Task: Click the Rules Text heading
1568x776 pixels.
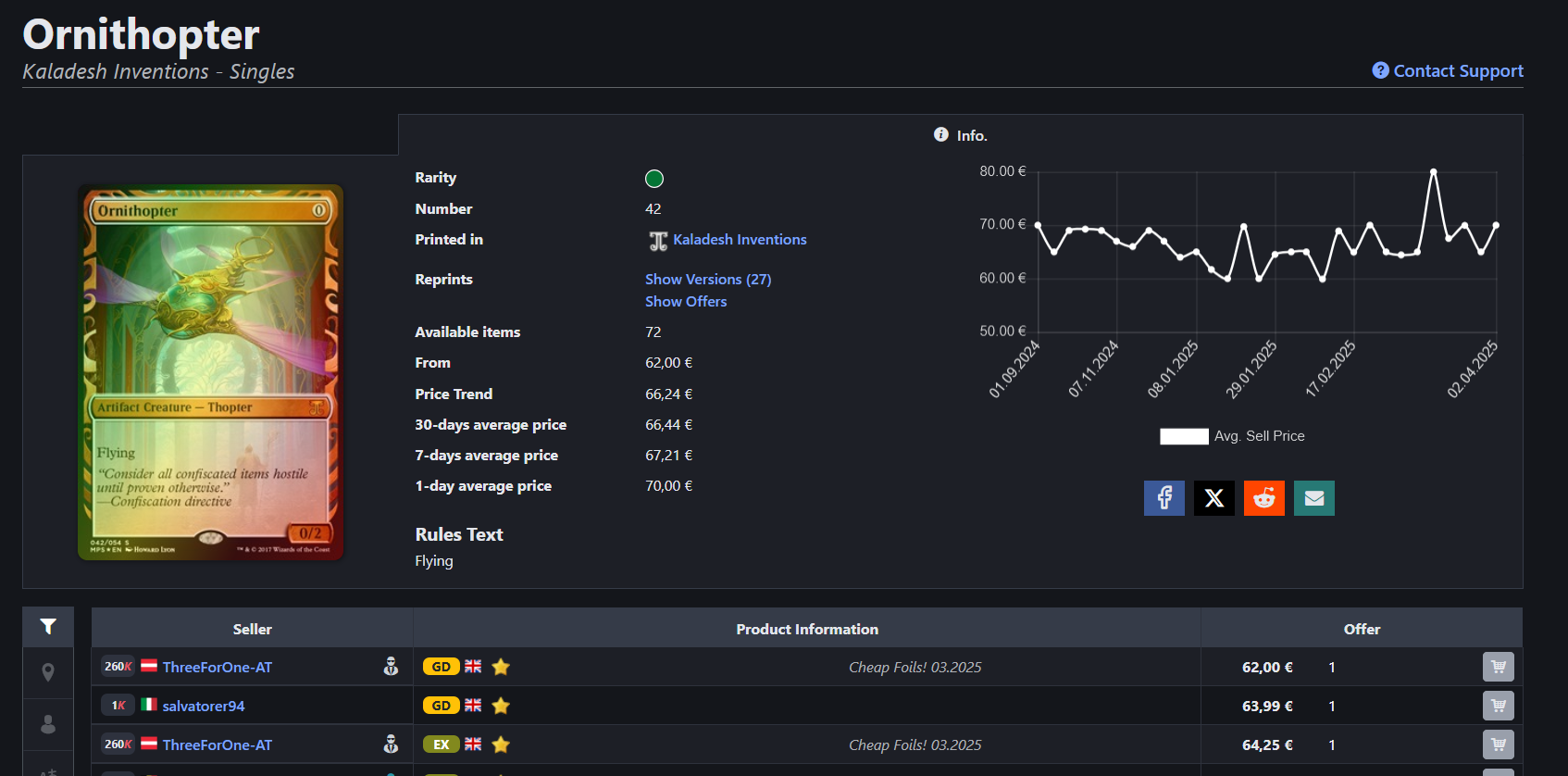Action: point(459,534)
